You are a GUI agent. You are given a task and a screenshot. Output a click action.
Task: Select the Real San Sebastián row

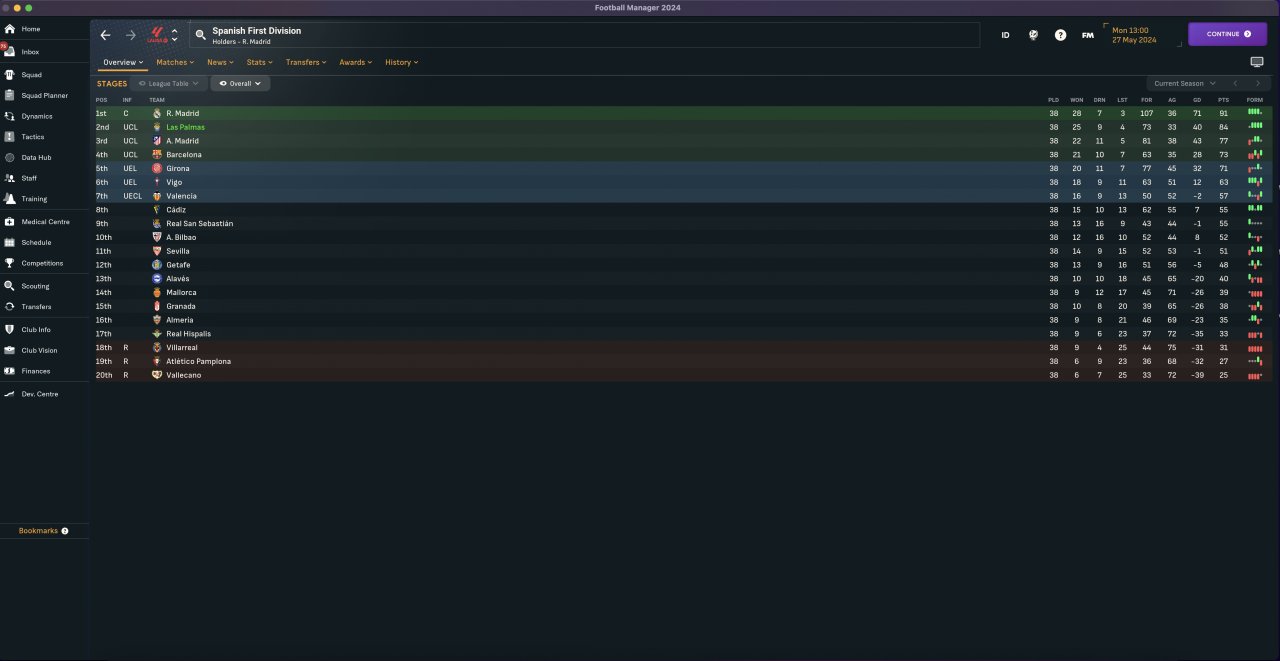click(x=684, y=224)
